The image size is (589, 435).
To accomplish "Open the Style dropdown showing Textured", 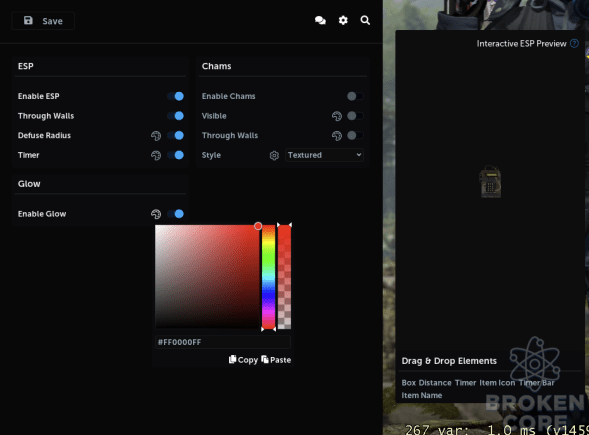I will [324, 155].
